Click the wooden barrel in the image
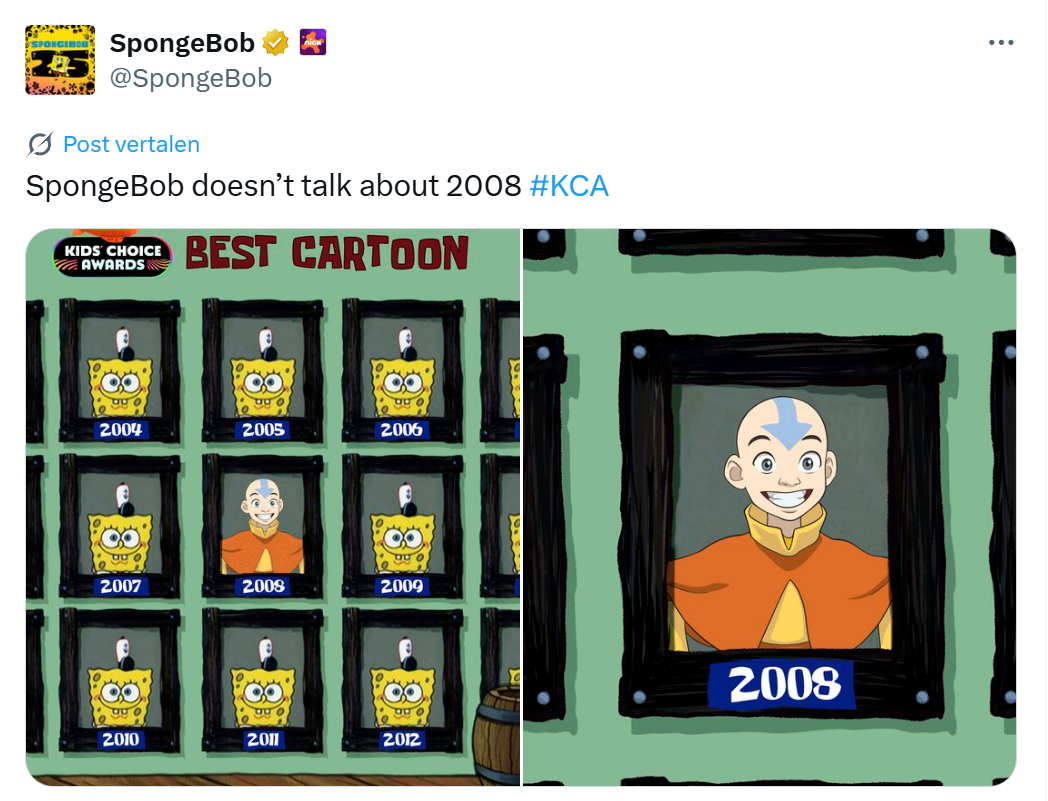This screenshot has height=801, width=1048. (496, 735)
